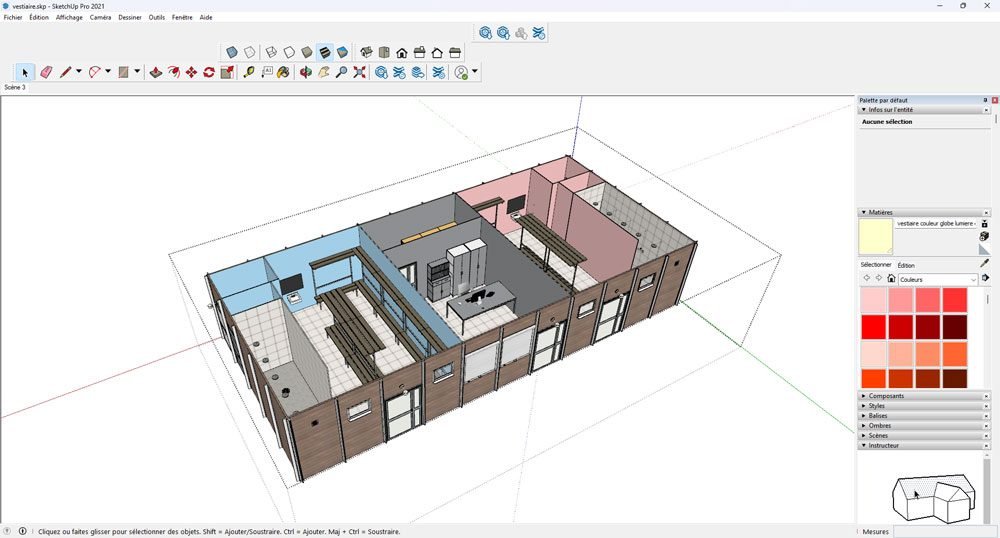Activate the Zoom magnifier tool
Screen dimensions: 1000x538
[342, 73]
